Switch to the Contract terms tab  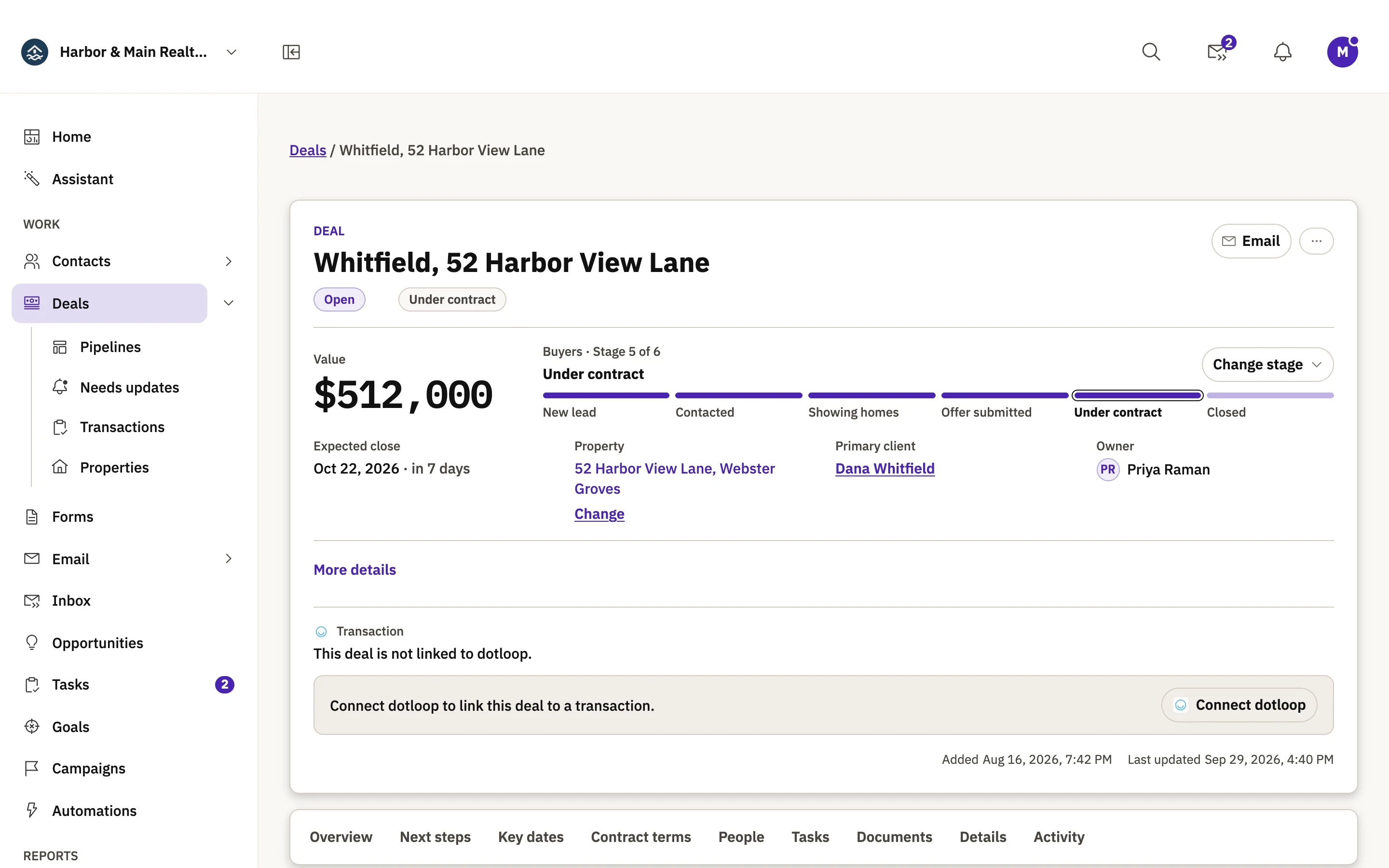click(640, 837)
